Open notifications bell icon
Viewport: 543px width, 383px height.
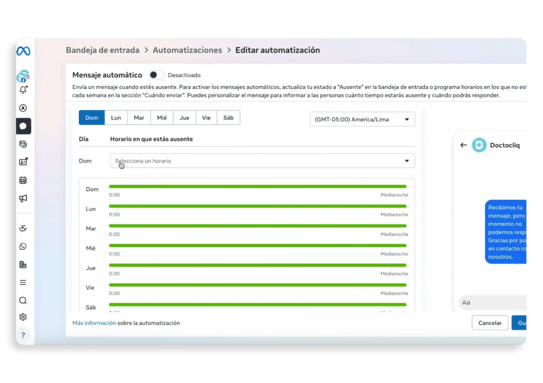pyautogui.click(x=23, y=90)
